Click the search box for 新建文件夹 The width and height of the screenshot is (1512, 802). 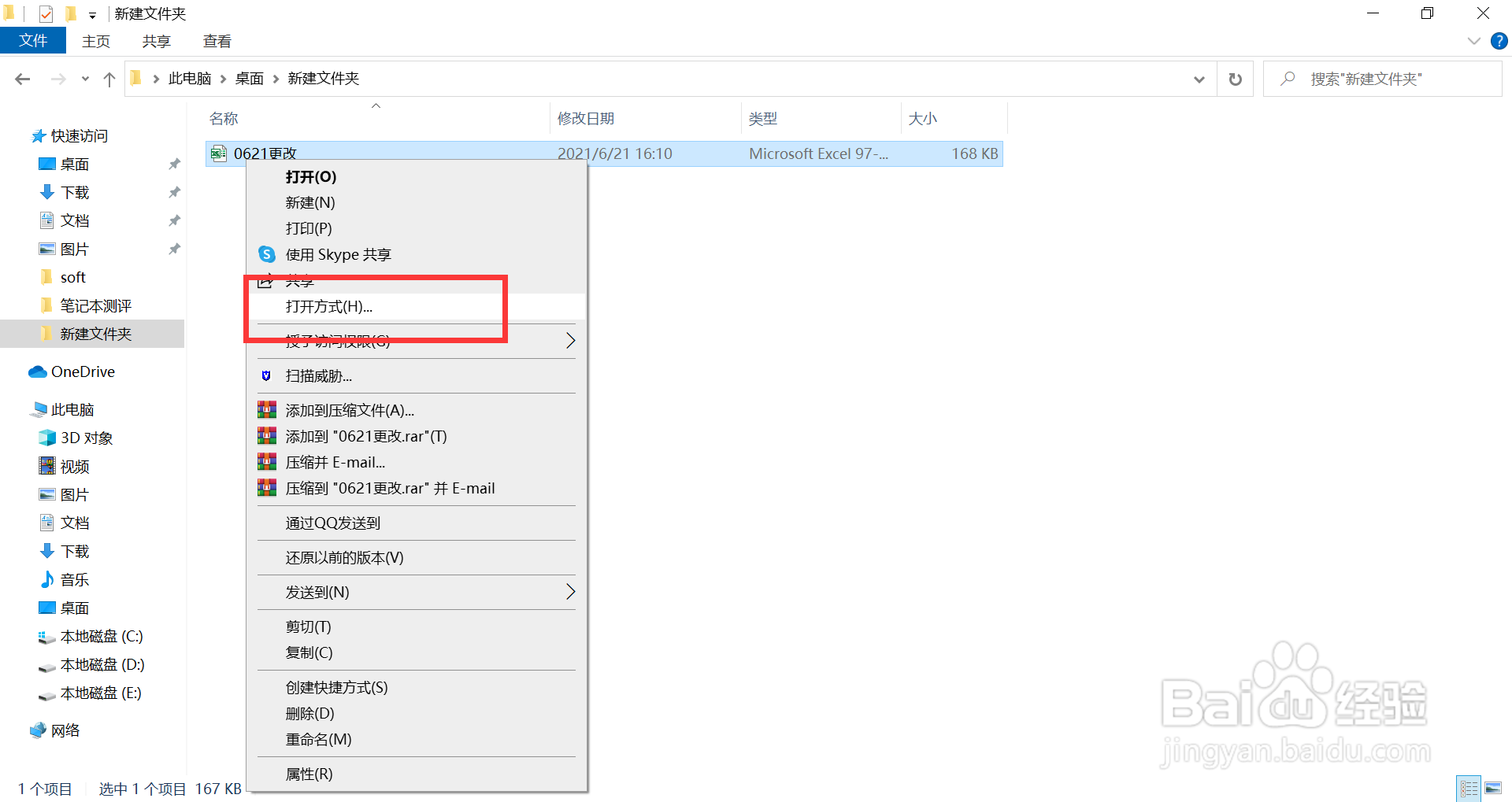click(x=1383, y=79)
